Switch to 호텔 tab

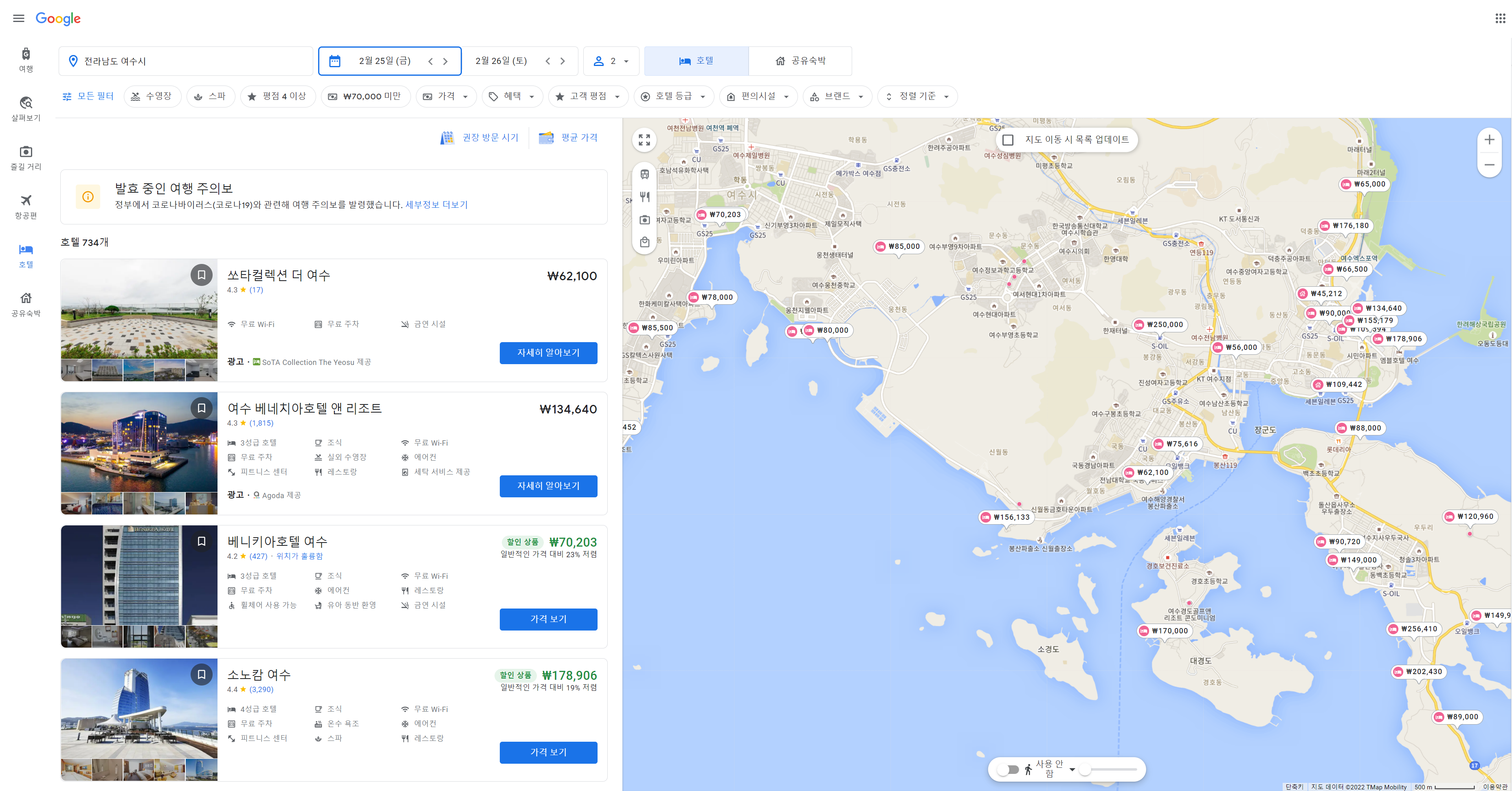tap(696, 61)
